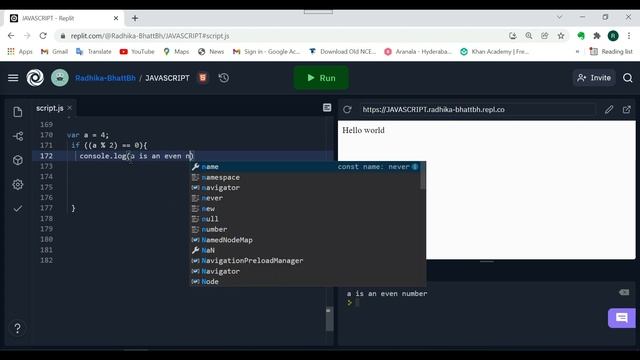Open the Gmail bookmark
The image size is (640, 360).
[54, 51]
